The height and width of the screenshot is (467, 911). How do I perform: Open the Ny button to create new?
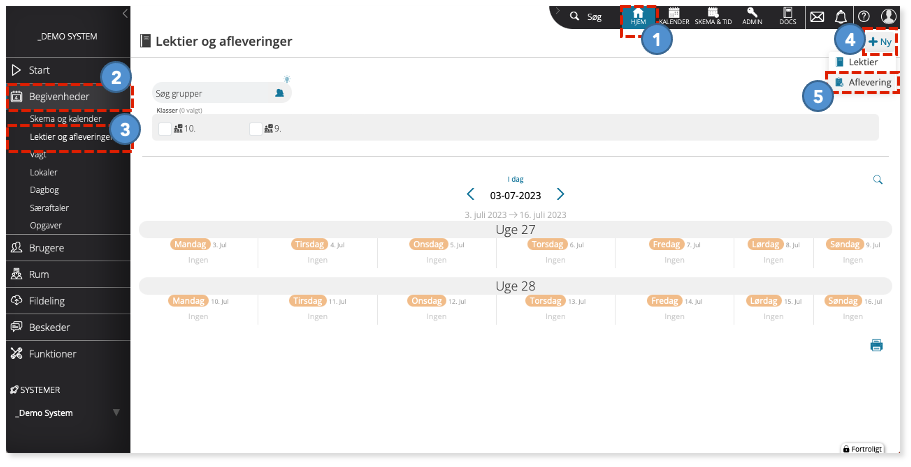point(880,42)
